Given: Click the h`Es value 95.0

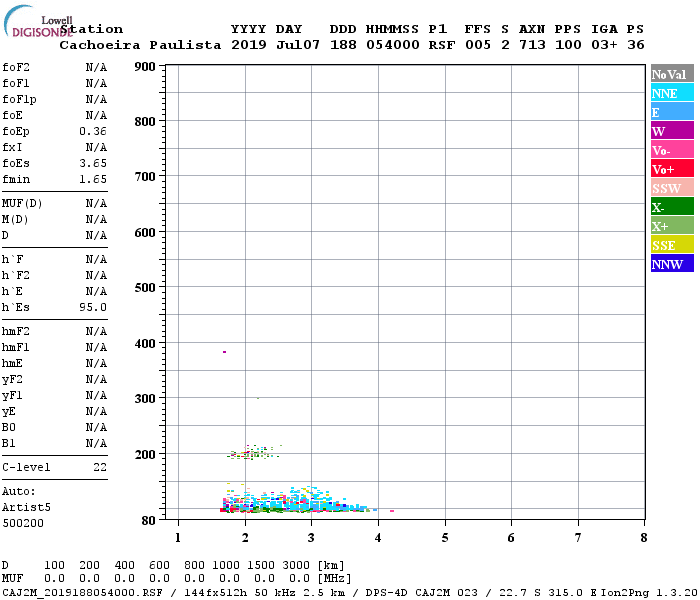Looking at the screenshot, I should (x=93, y=307).
